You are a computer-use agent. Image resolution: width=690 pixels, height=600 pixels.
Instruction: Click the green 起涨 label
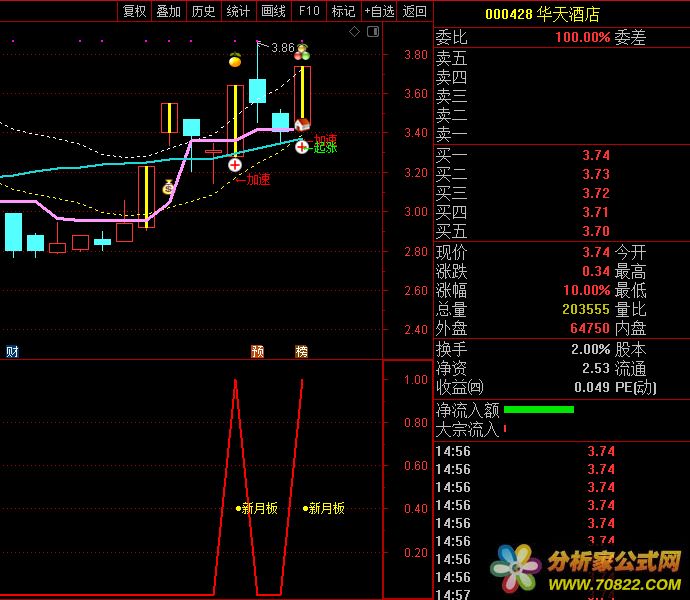pos(325,147)
